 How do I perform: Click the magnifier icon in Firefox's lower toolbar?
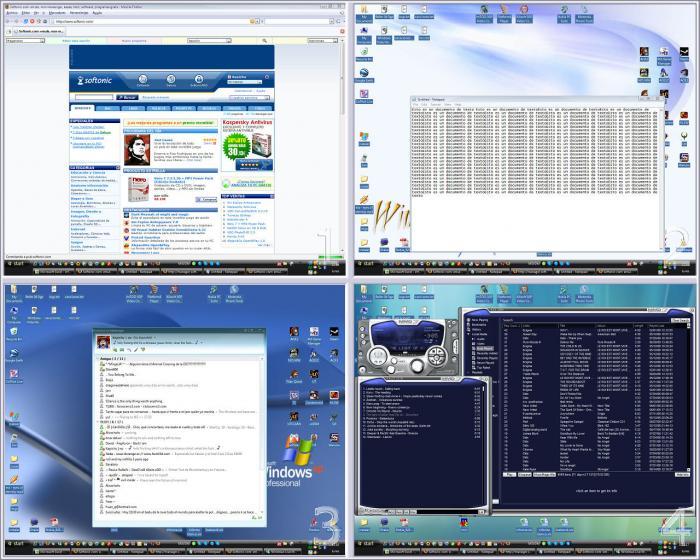click(x=264, y=41)
